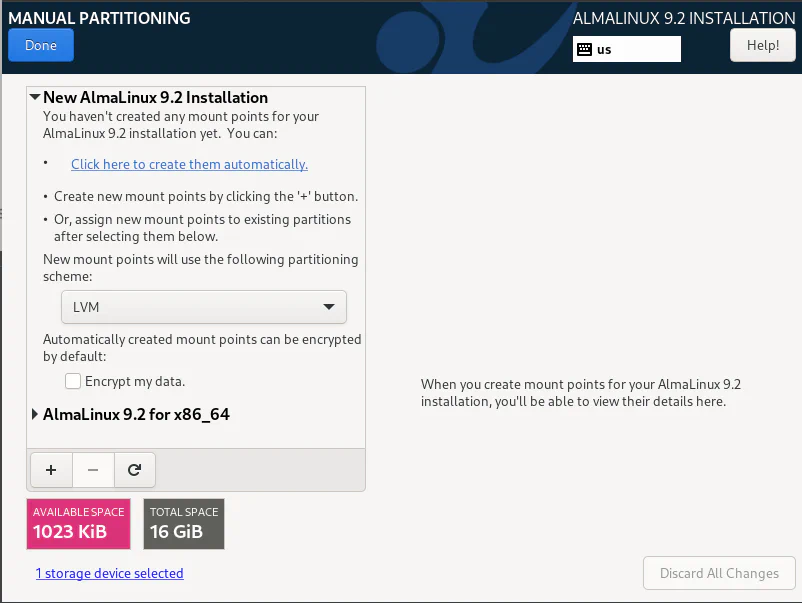Add a new mount point with the plus icon
This screenshot has height=603, width=802.
click(51, 470)
